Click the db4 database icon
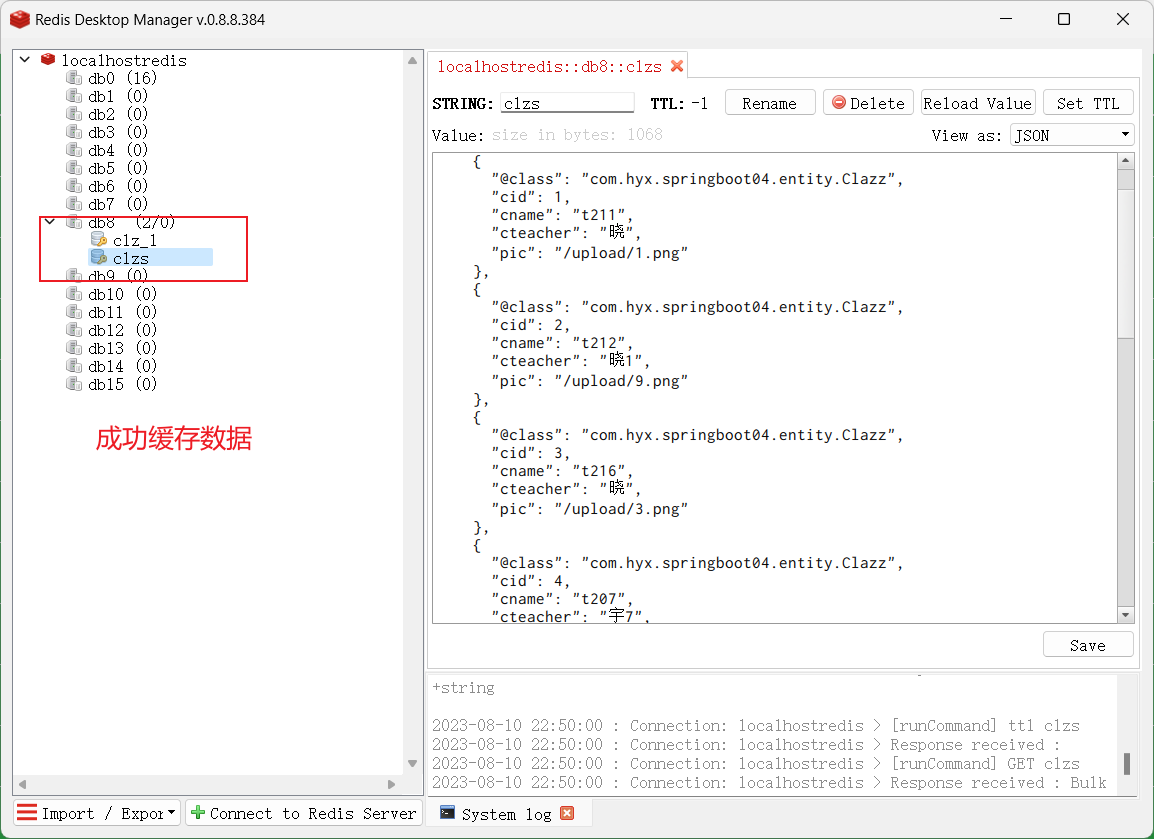This screenshot has width=1154, height=839. point(74,150)
